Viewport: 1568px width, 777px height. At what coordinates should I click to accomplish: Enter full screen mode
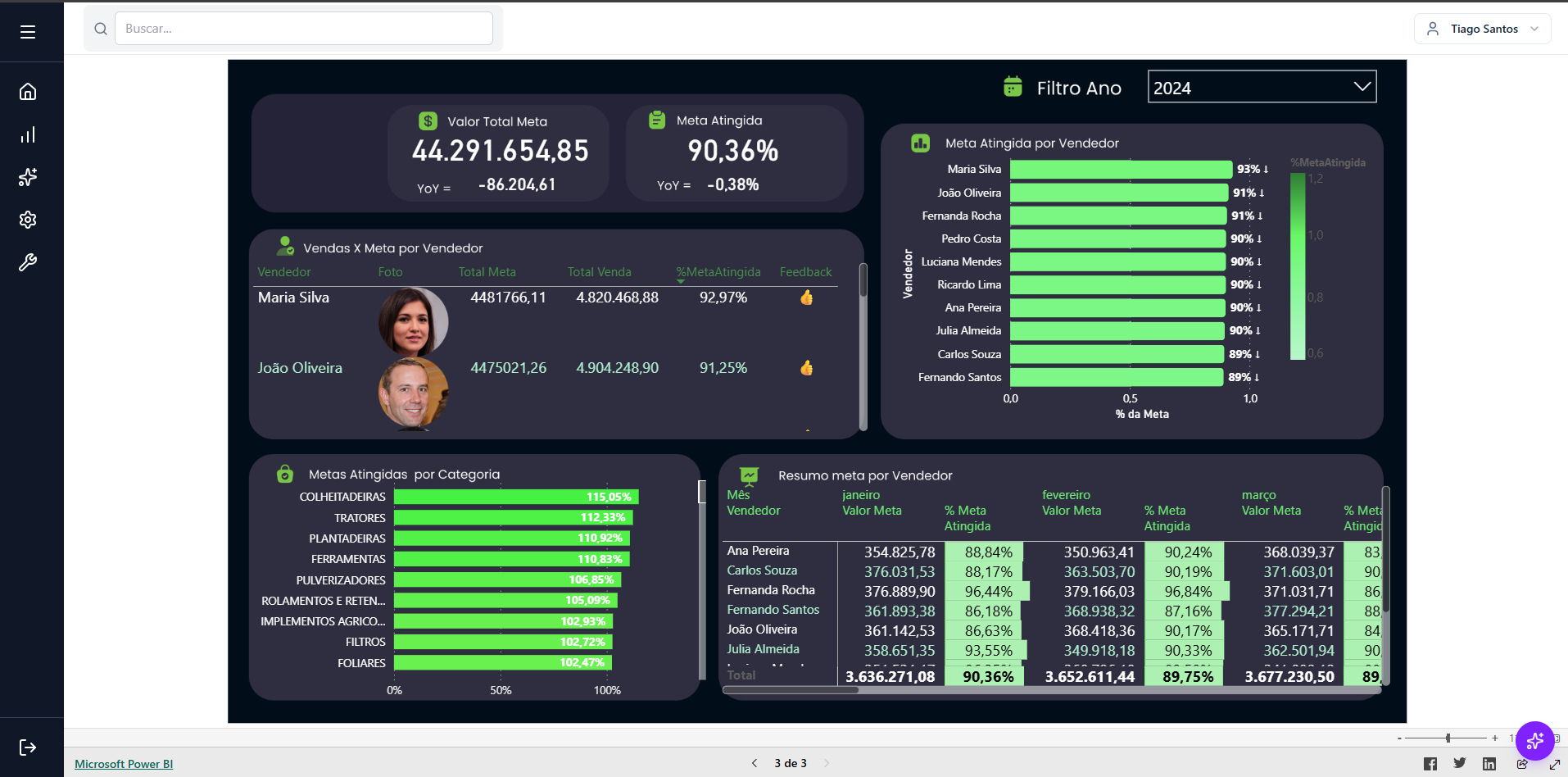[1554, 764]
